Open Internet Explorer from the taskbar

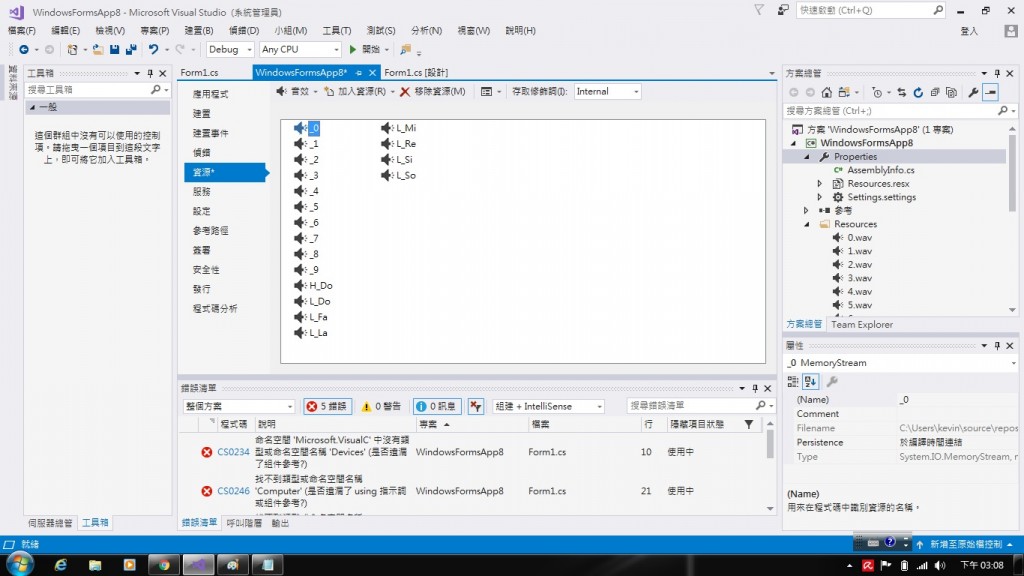tap(61, 564)
